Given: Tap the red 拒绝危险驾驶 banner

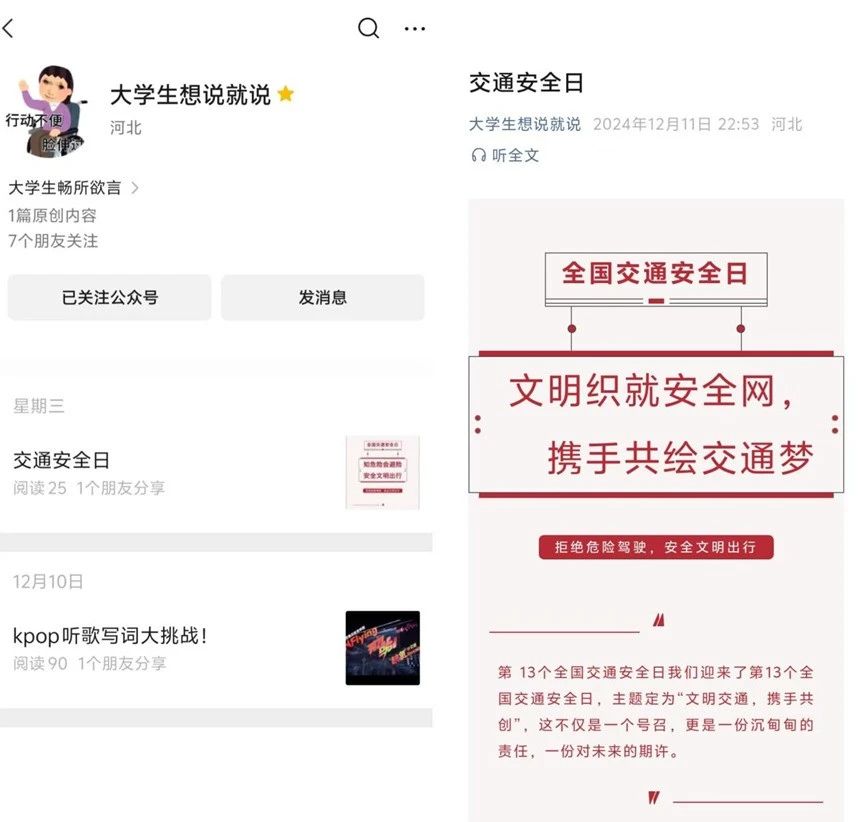Looking at the screenshot, I should pyautogui.click(x=656, y=547).
